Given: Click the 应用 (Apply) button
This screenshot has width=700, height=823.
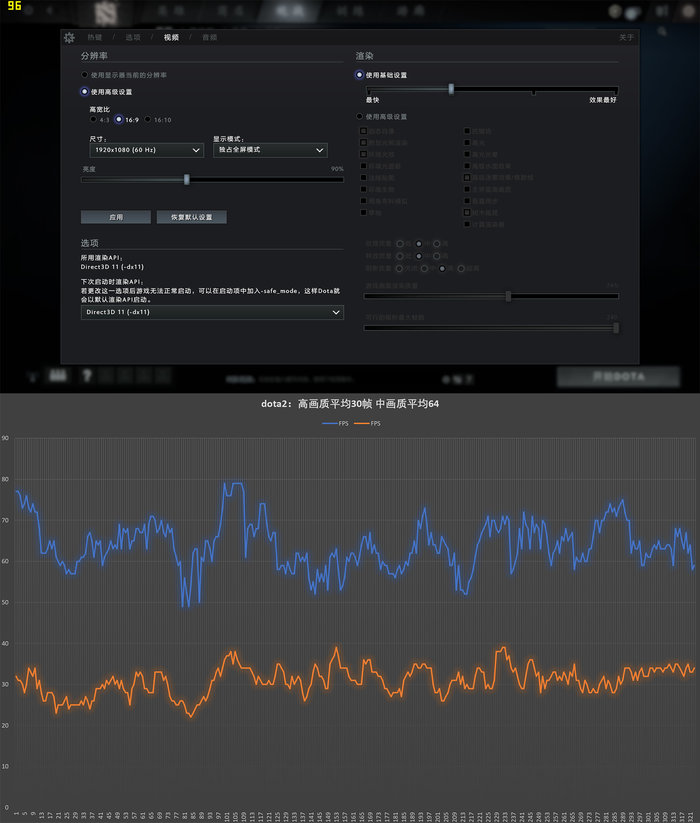Looking at the screenshot, I should click(116, 217).
